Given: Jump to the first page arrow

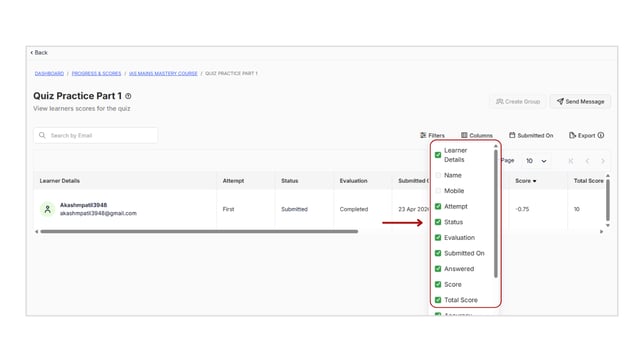Looking at the screenshot, I should pyautogui.click(x=571, y=161).
